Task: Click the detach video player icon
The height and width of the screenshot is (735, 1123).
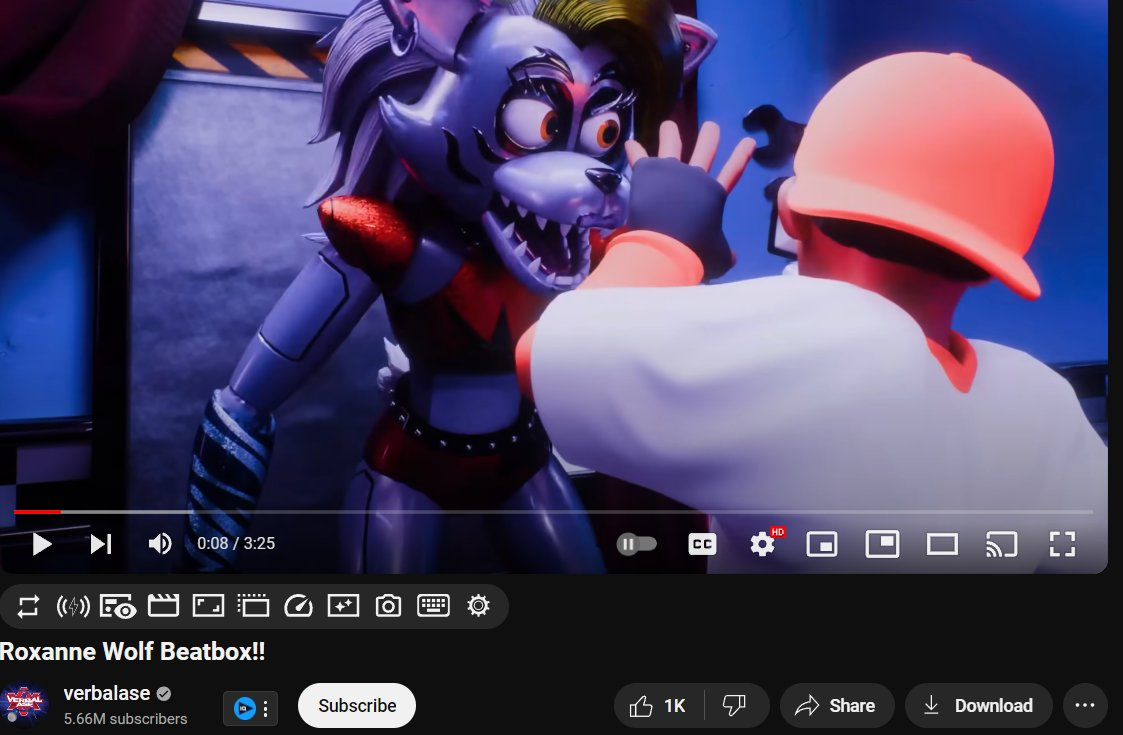Action: pos(253,606)
